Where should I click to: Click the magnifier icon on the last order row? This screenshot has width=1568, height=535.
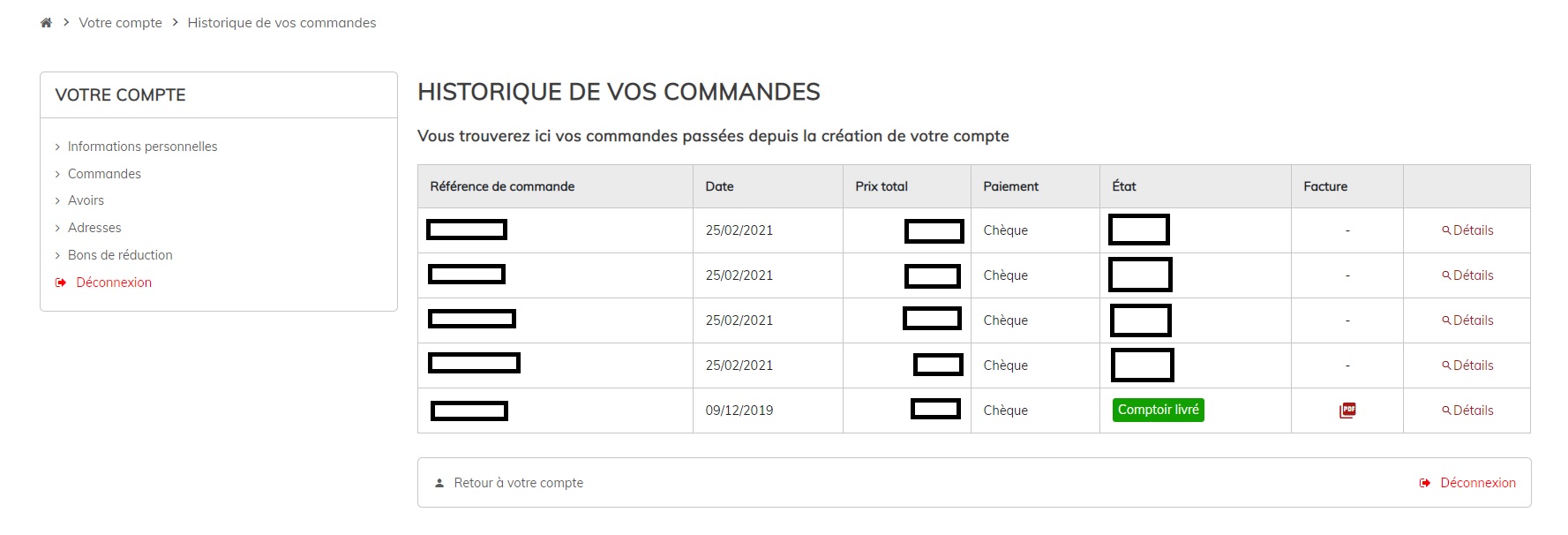(1444, 410)
